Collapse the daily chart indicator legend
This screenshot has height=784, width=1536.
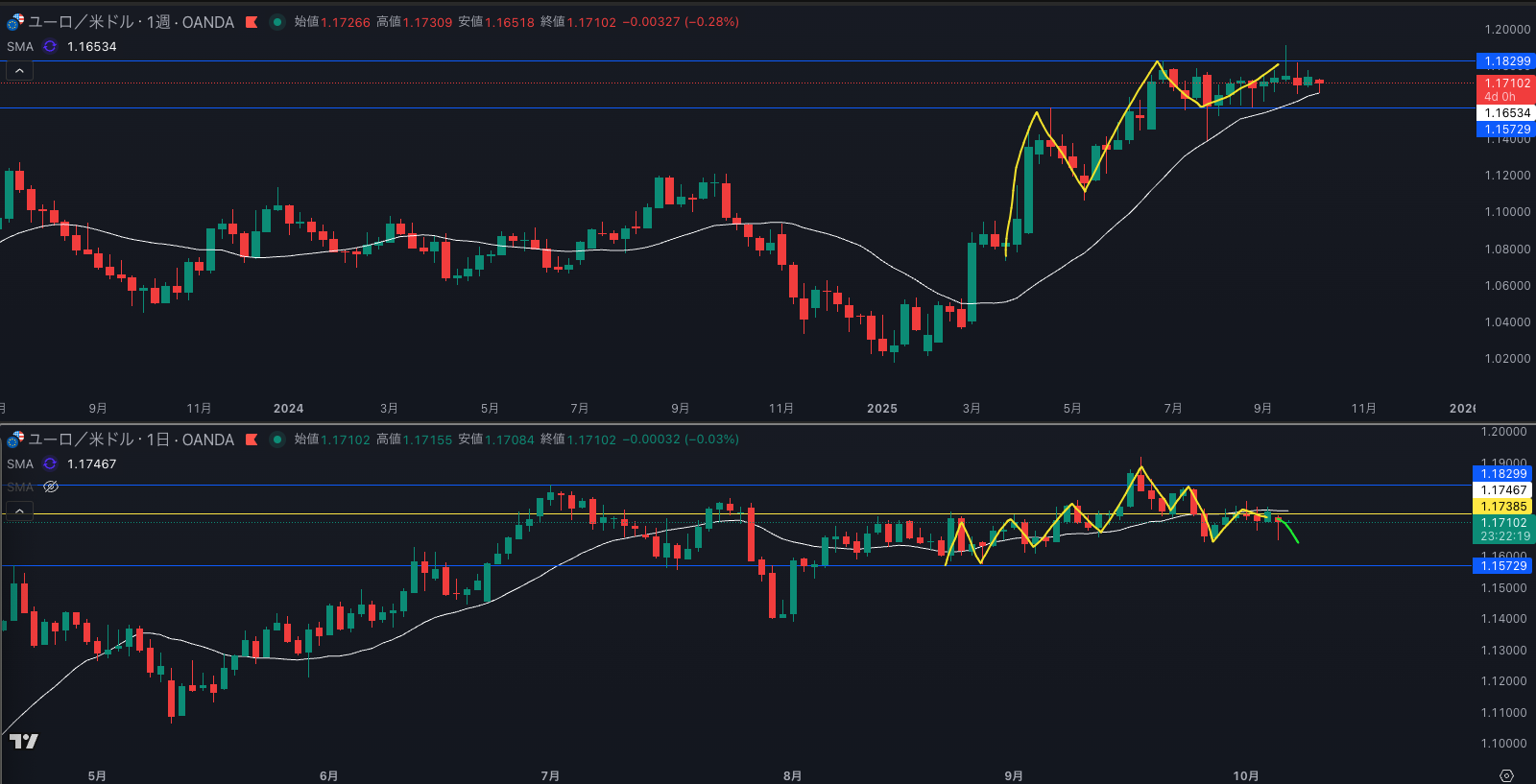click(x=19, y=511)
